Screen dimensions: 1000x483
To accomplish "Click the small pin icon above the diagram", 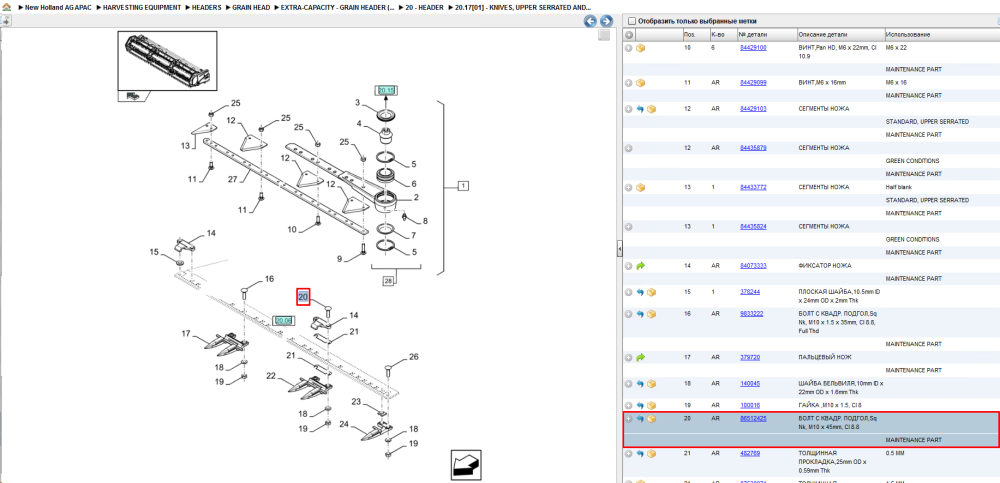I will pyautogui.click(x=5, y=21).
